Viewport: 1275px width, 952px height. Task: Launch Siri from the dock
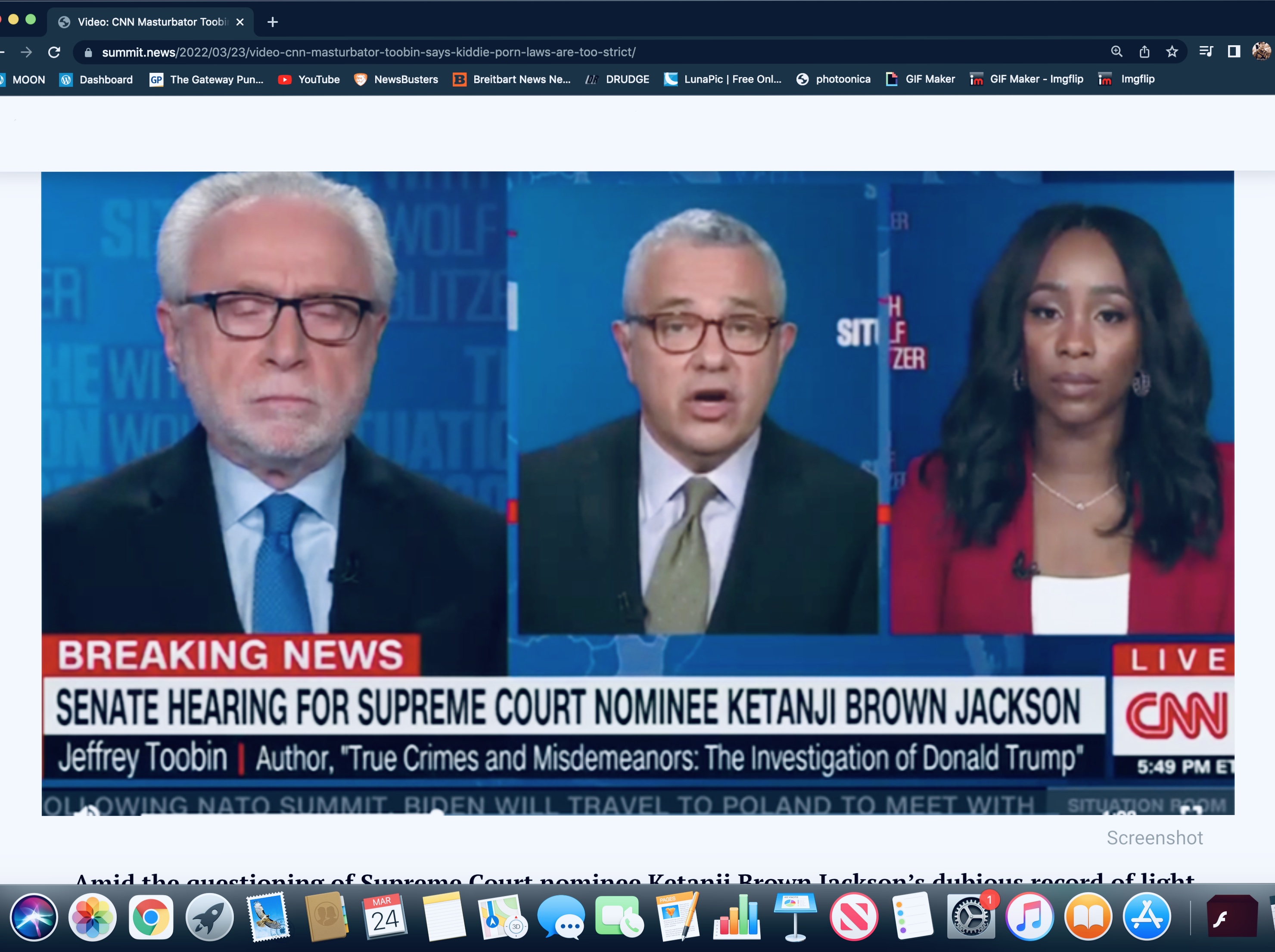point(34,917)
